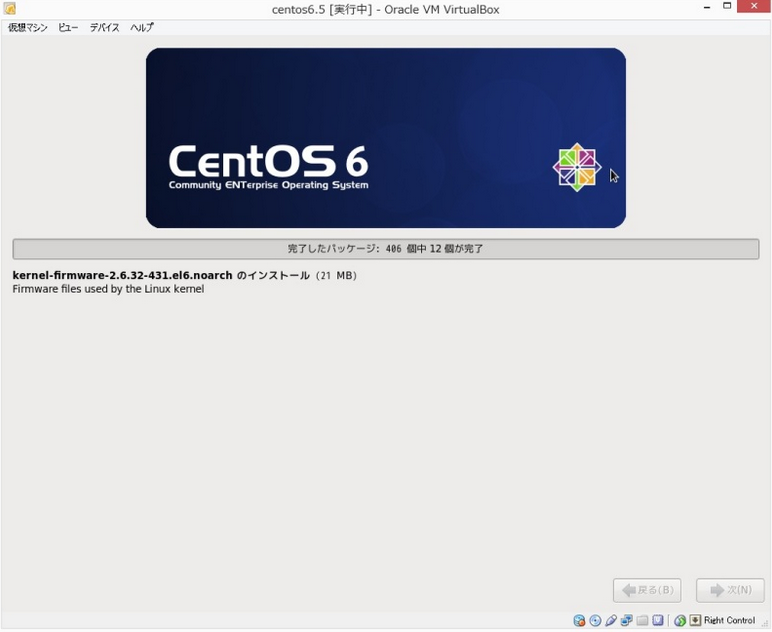
Task: Click the keyboard capture arrow icon
Action: coord(695,620)
